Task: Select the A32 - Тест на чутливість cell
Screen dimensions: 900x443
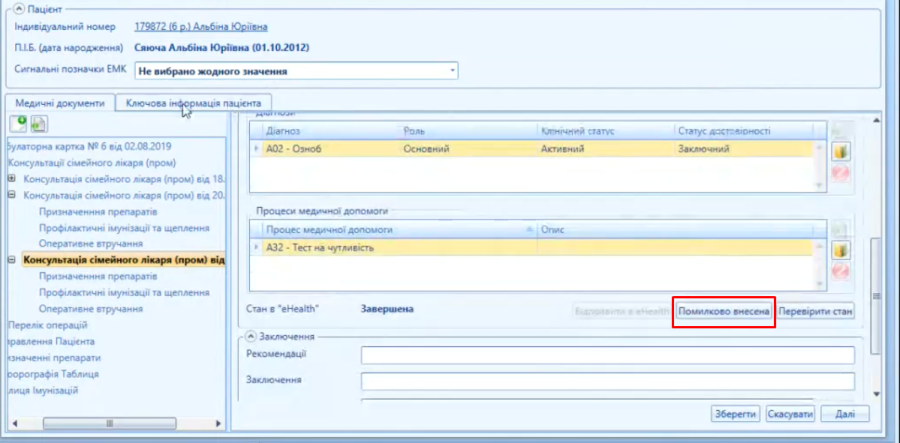Action: [399, 248]
